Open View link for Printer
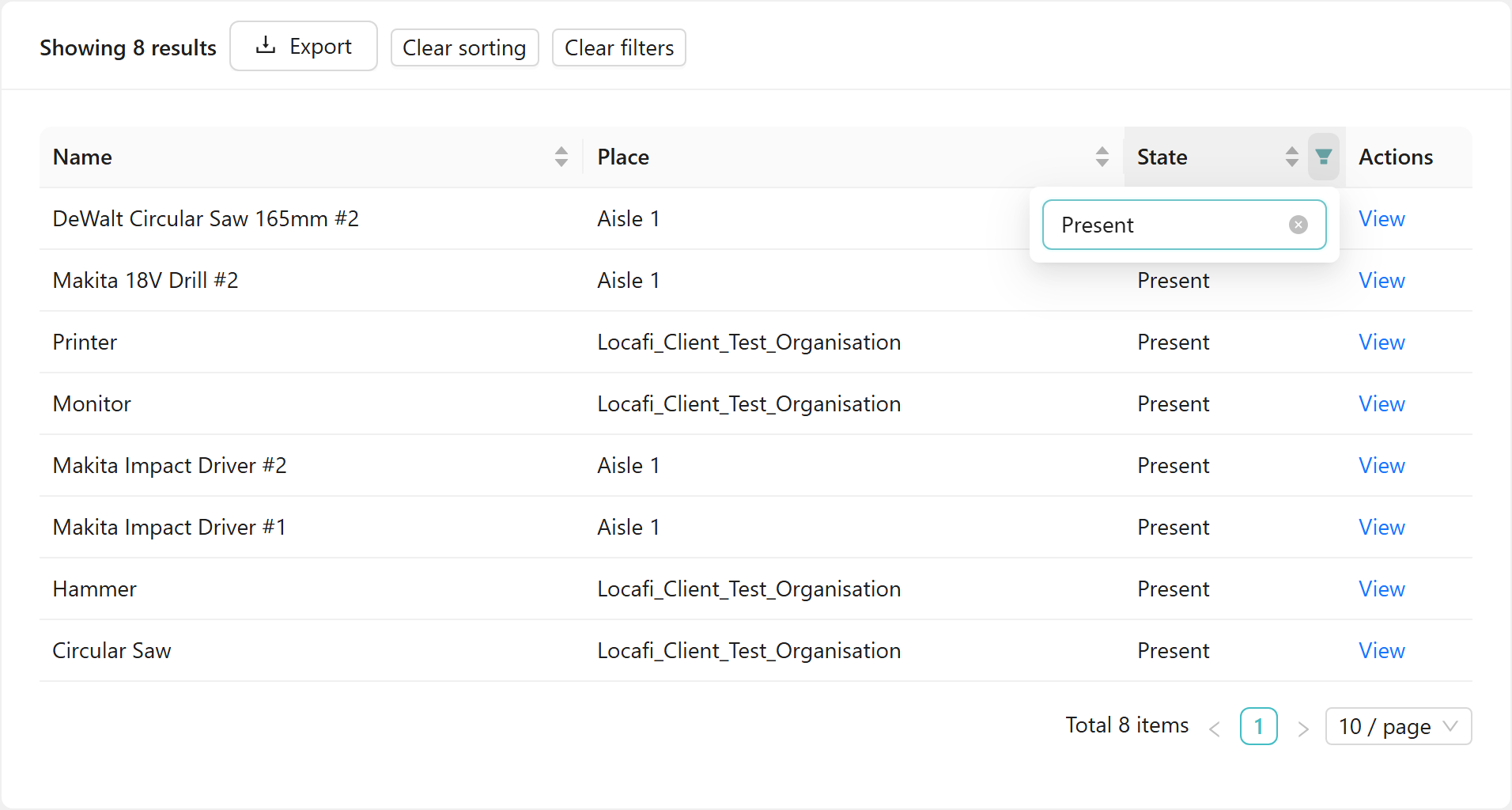This screenshot has height=810, width=1512. (1382, 342)
